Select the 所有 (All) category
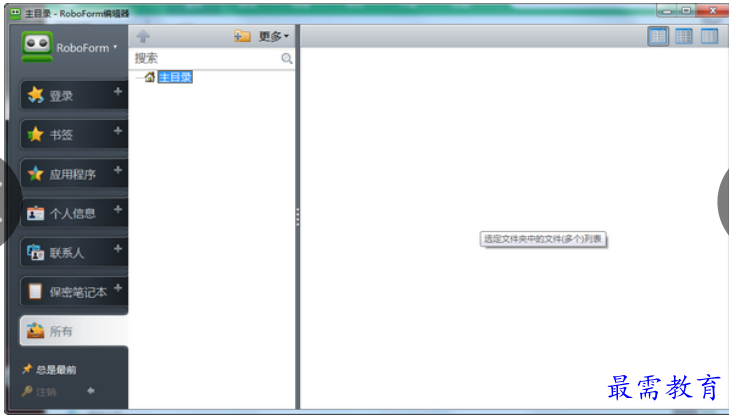Image resolution: width=729 pixels, height=419 pixels. point(73,331)
